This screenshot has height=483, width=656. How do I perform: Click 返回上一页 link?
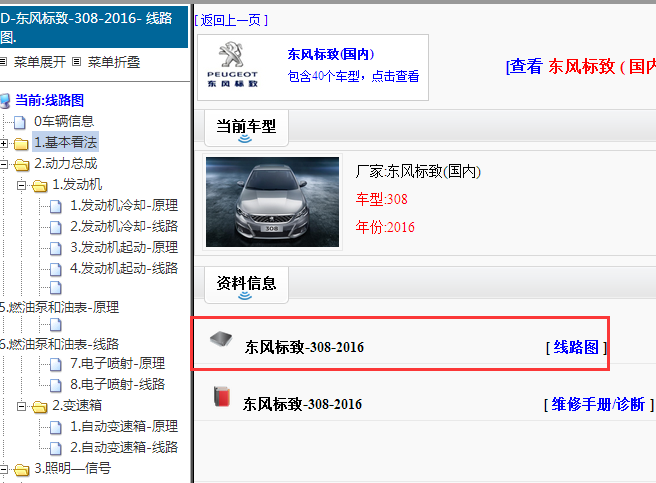(231, 20)
